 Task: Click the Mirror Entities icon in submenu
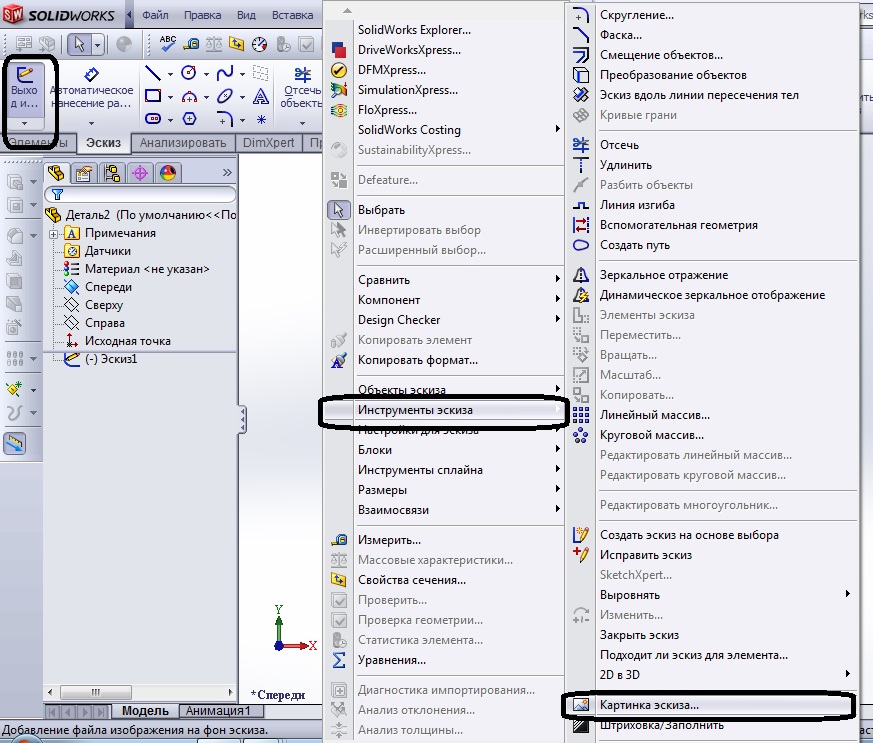(x=581, y=275)
